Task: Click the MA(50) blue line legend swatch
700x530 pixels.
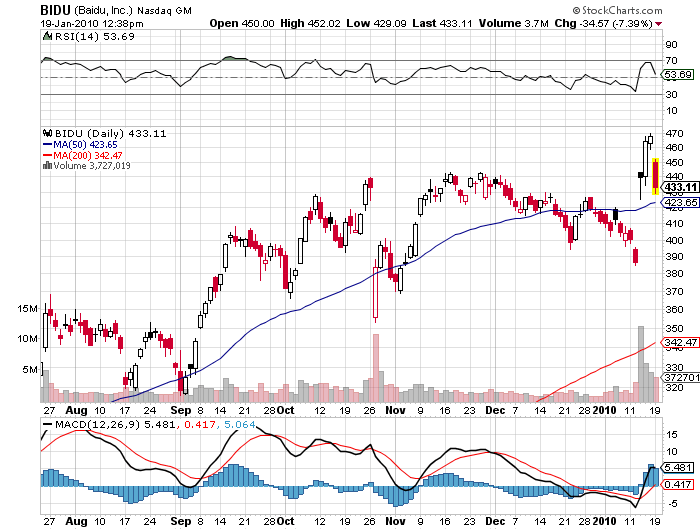Action: (47, 145)
